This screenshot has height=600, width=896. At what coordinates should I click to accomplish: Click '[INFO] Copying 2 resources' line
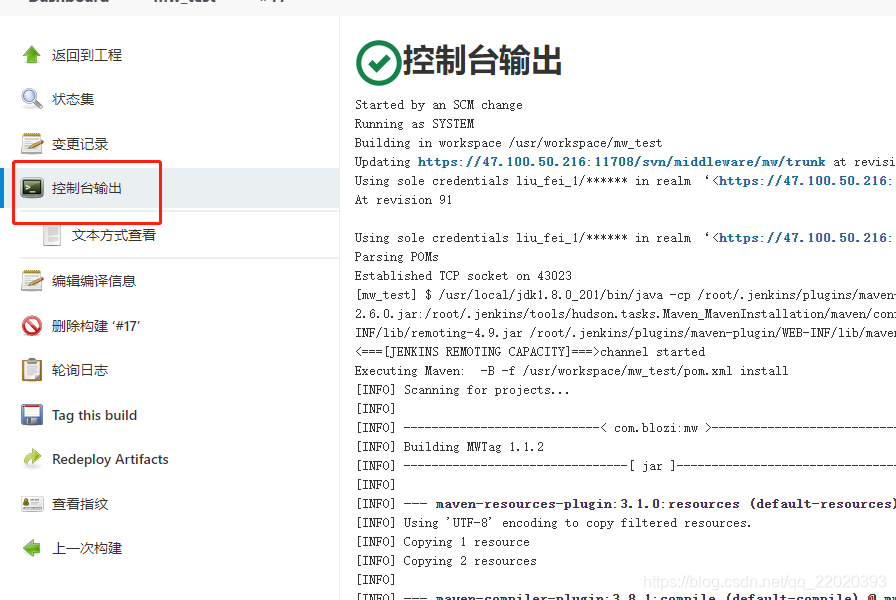pyautogui.click(x=446, y=561)
